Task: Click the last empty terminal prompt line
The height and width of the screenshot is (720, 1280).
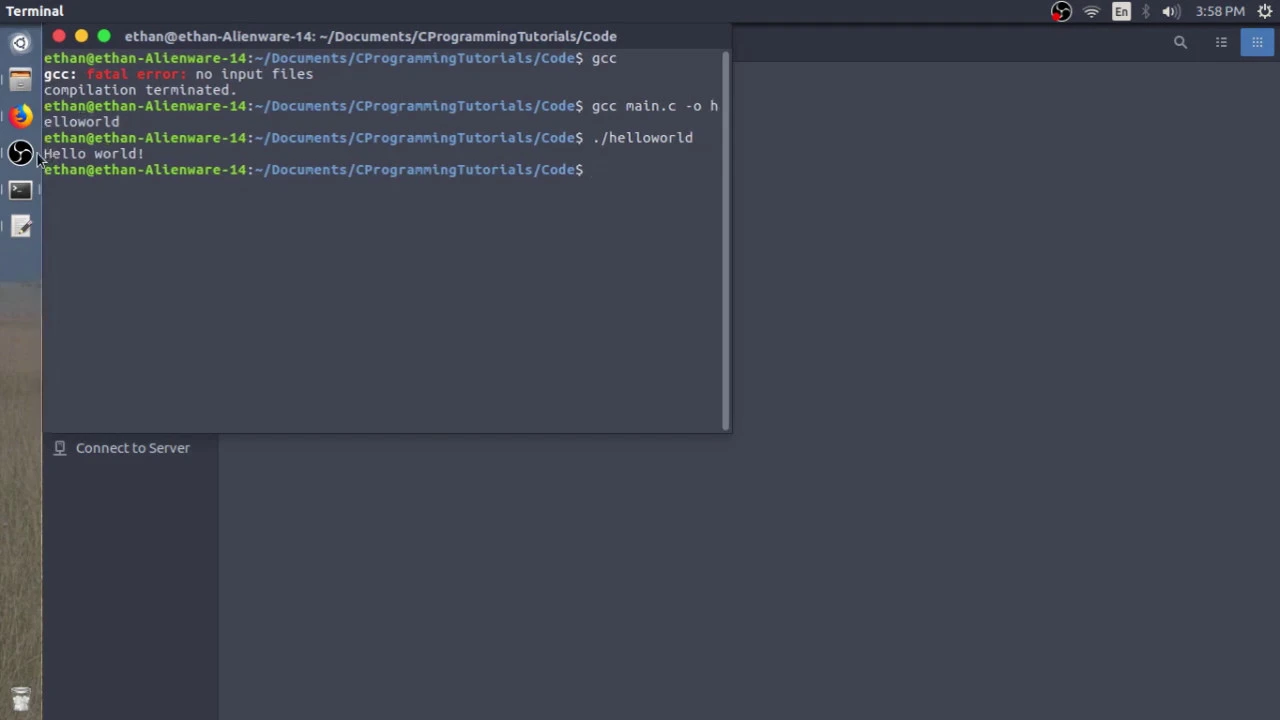Action: pos(313,169)
